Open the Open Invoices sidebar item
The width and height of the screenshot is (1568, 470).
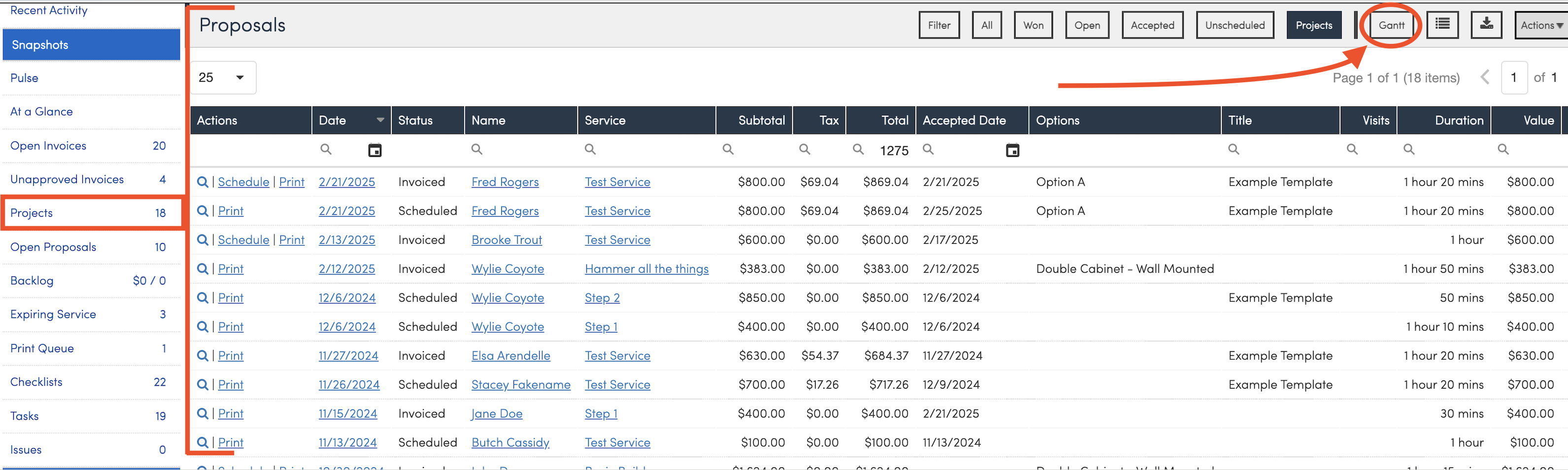(91, 145)
